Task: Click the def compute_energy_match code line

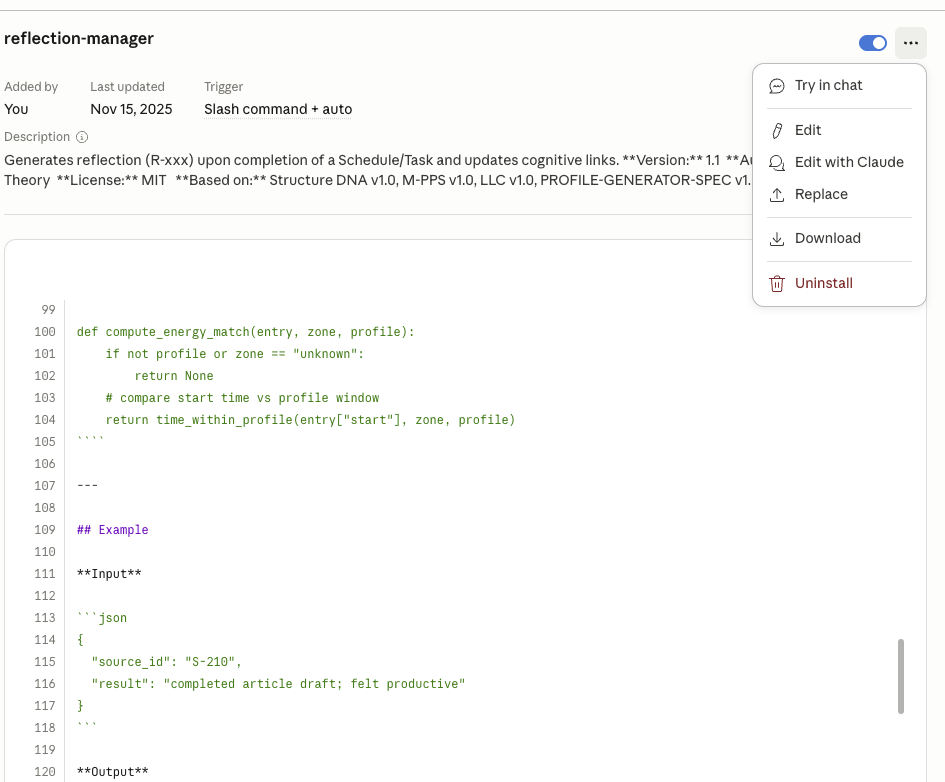Action: coord(245,332)
